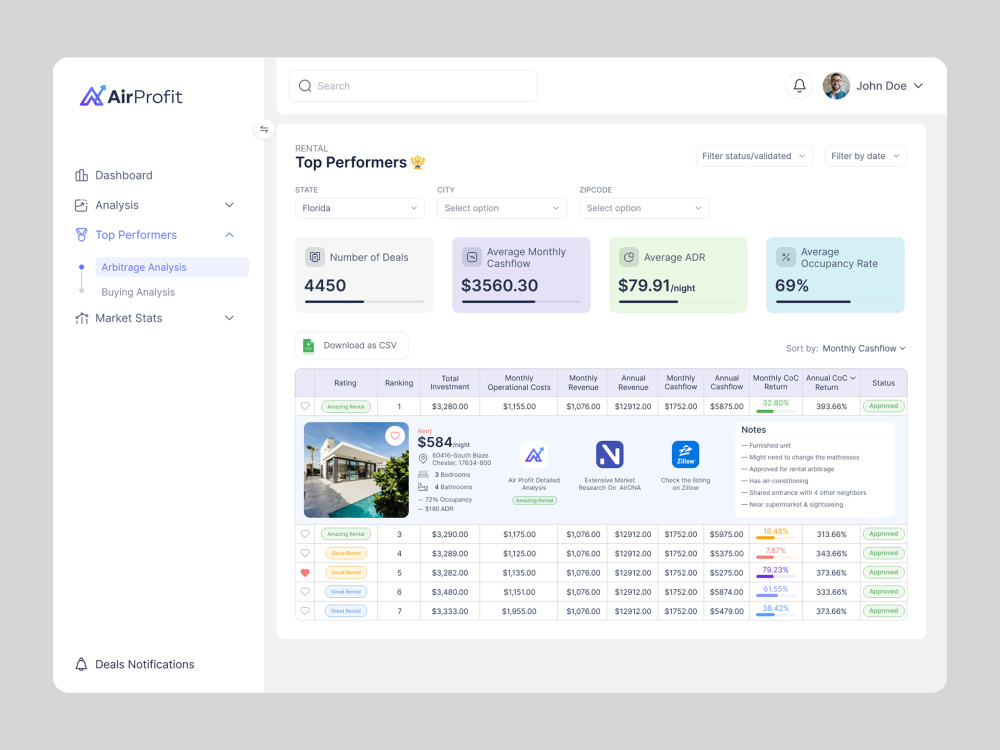
Task: Favorite the rank 6 row heart
Action: pos(305,592)
